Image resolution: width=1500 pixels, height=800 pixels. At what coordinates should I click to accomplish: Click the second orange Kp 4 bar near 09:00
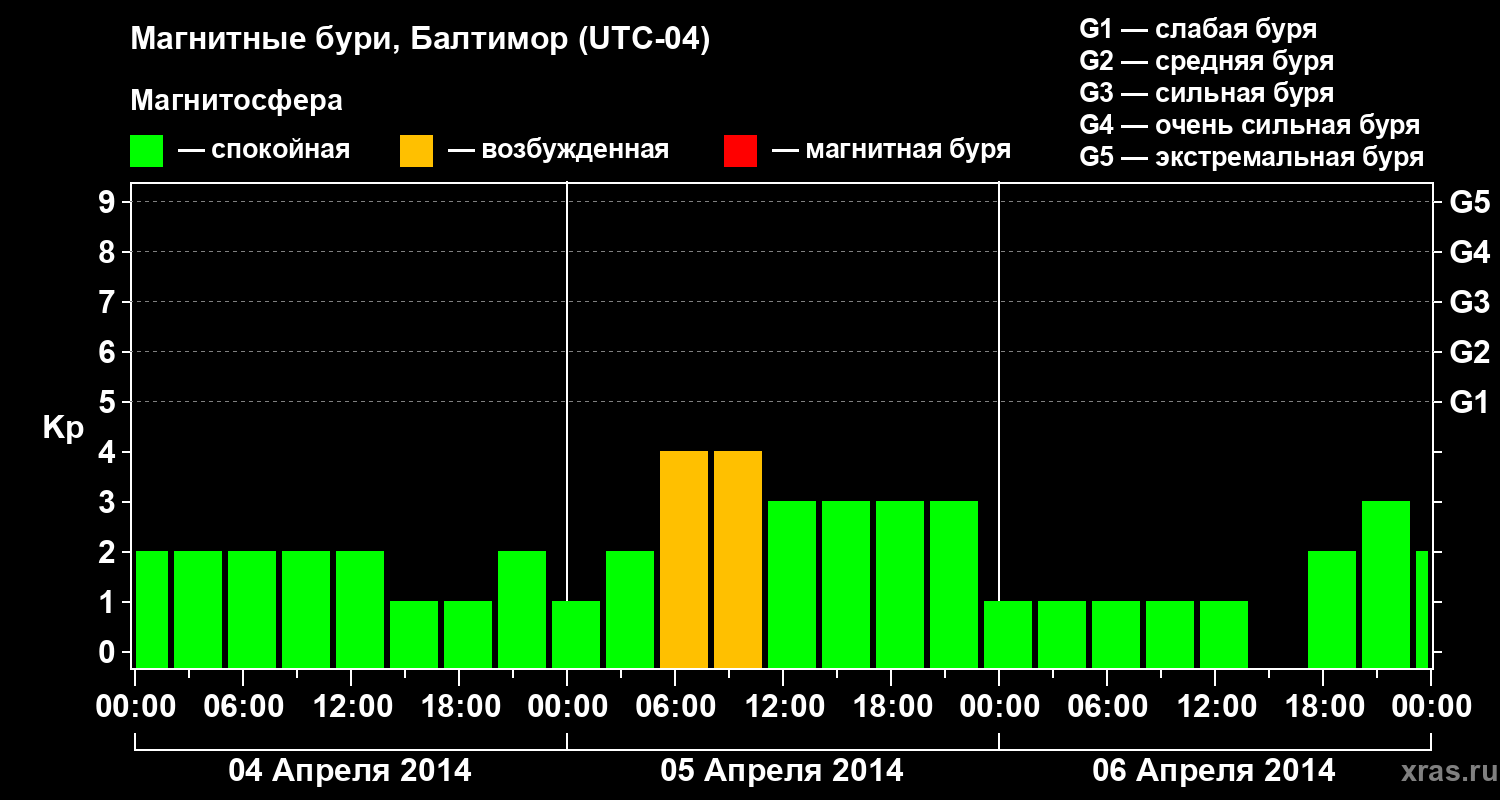(738, 559)
